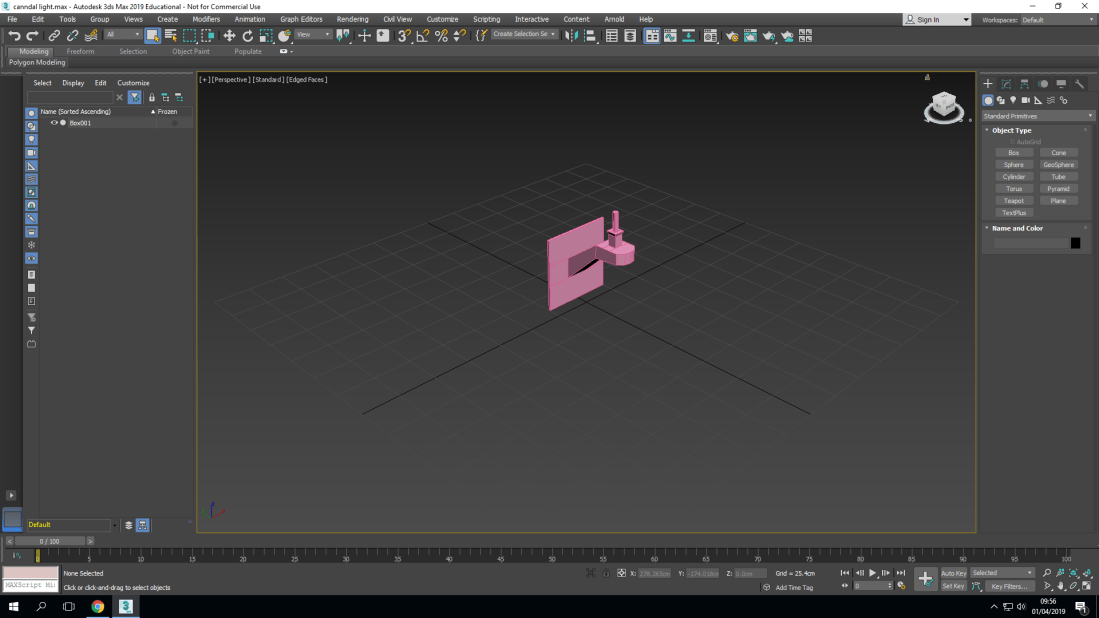Click the Teapot primitive button
This screenshot has width=1099, height=618.
pyautogui.click(x=1014, y=200)
